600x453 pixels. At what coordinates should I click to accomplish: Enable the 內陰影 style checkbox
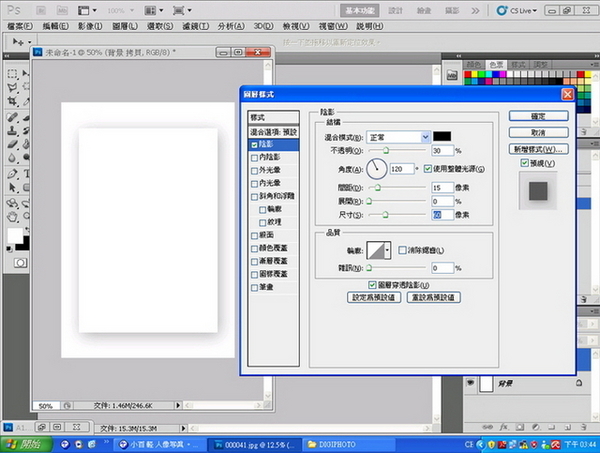tap(254, 158)
